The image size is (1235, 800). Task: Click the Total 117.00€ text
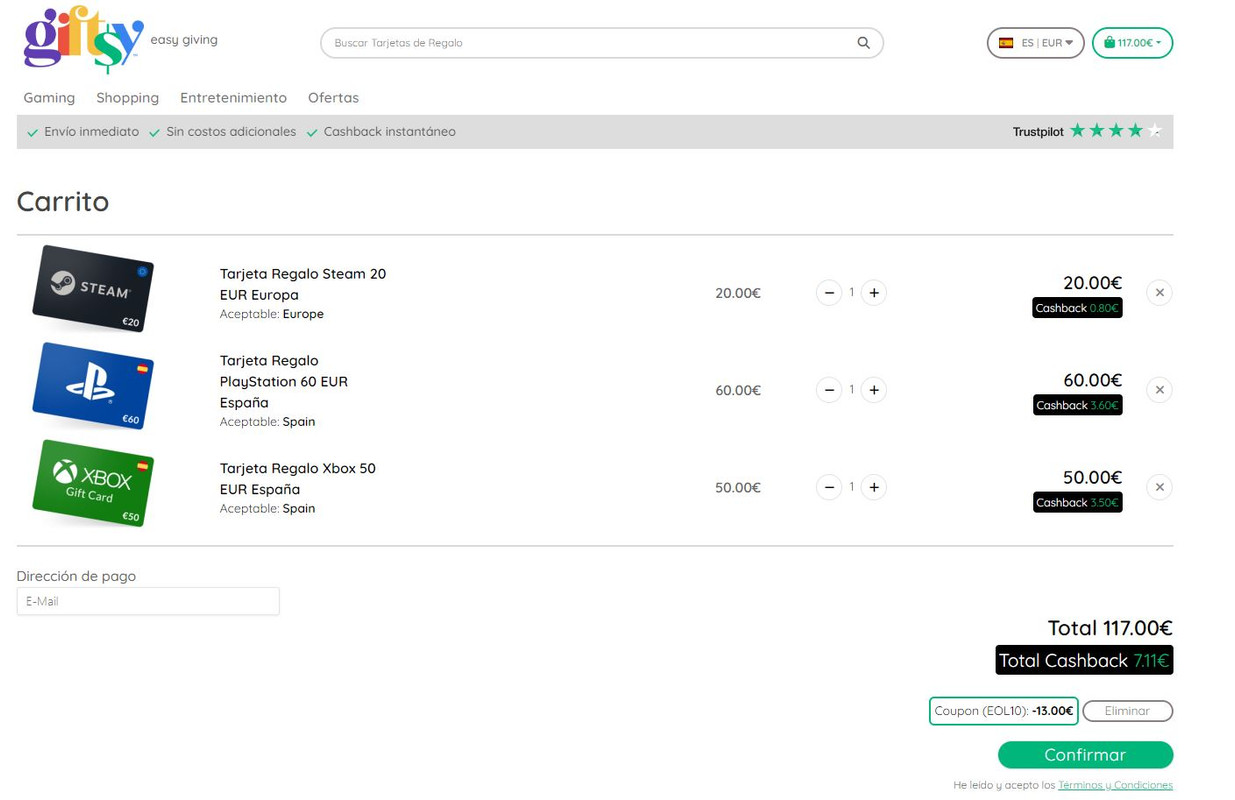pyautogui.click(x=1110, y=628)
